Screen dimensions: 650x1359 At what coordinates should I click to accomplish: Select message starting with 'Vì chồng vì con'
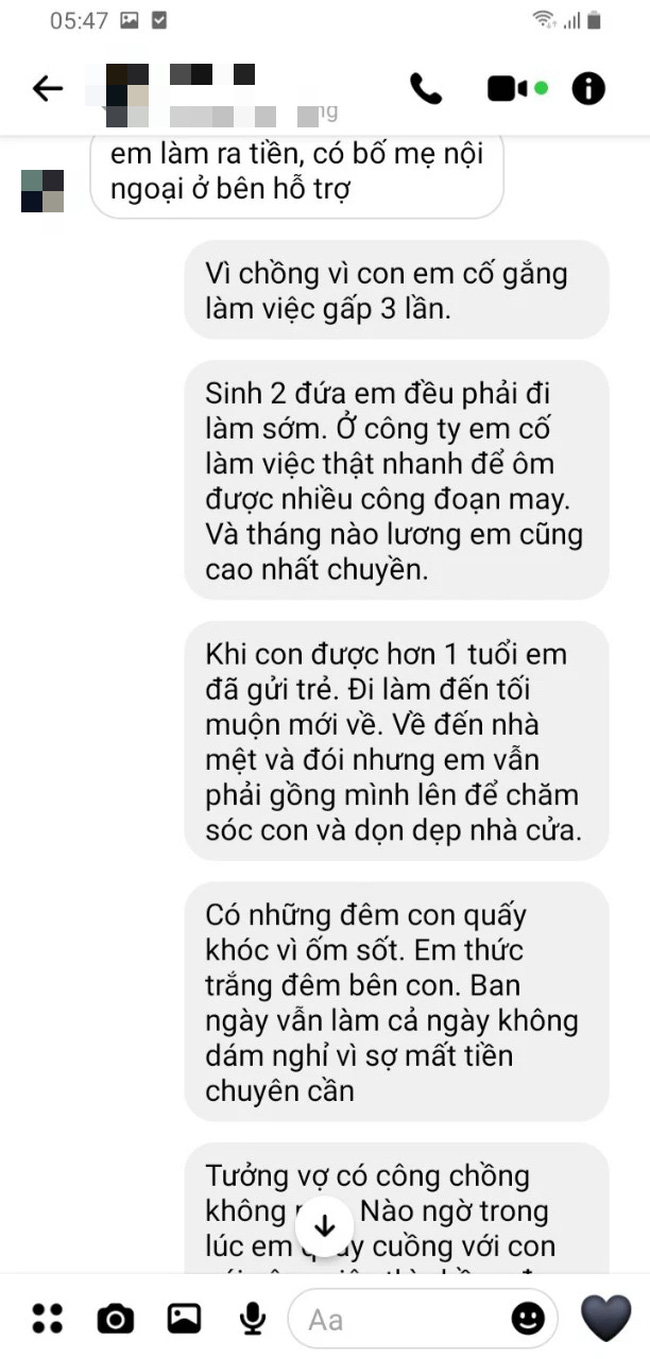coord(396,289)
